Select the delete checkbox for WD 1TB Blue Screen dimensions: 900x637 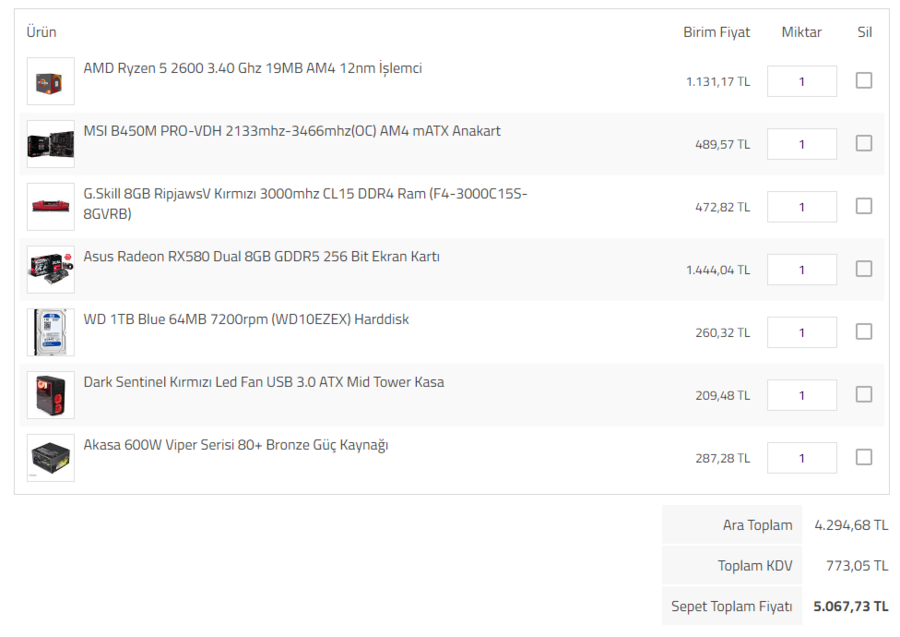tap(864, 331)
